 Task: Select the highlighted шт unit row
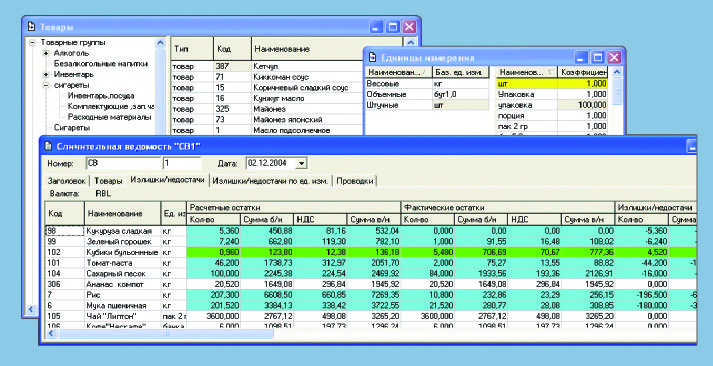pyautogui.click(x=552, y=84)
